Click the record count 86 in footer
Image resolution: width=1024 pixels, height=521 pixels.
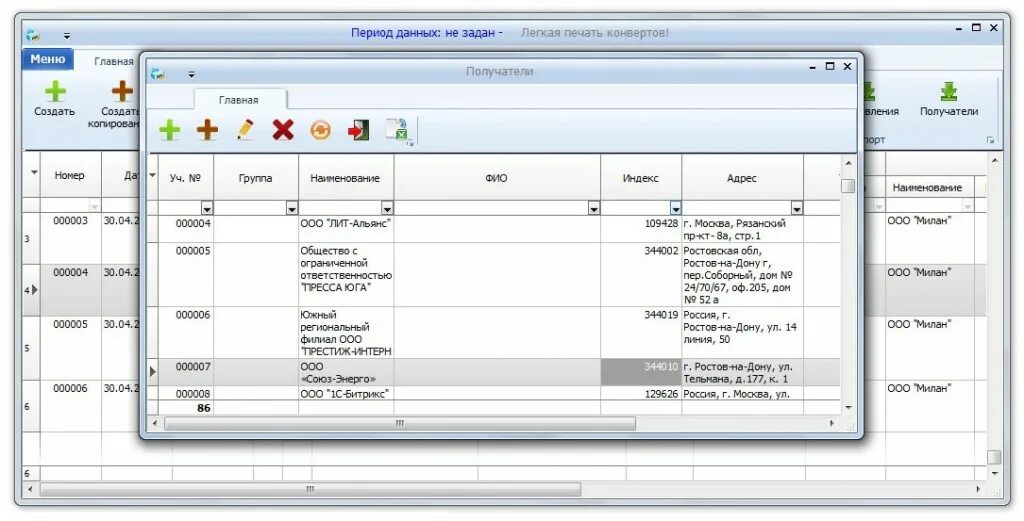[x=204, y=408]
